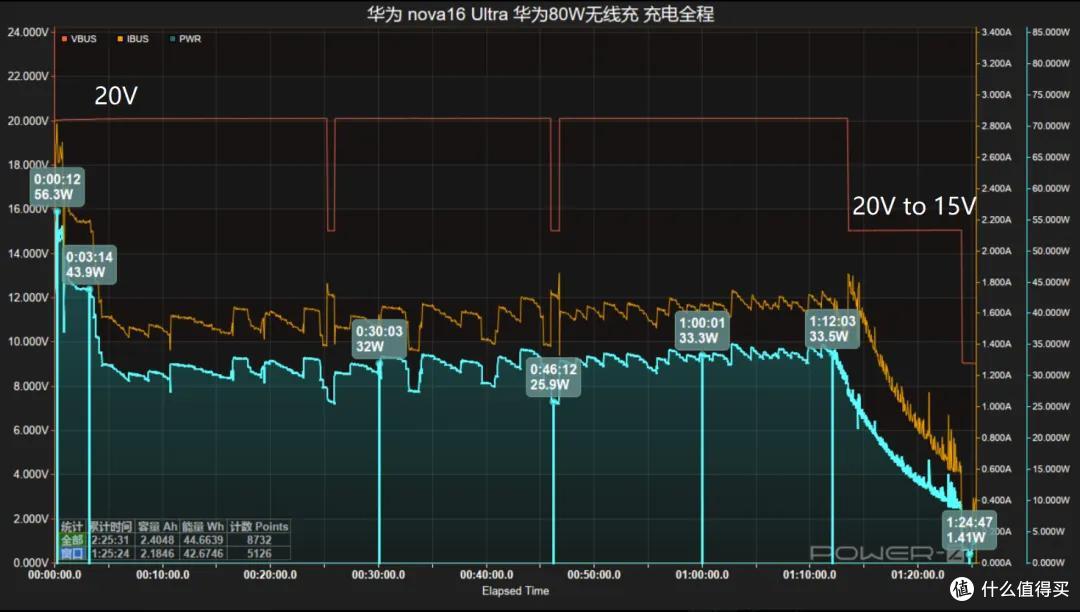Click the 1.000A current axis label
1080x612 pixels.
[996, 406]
